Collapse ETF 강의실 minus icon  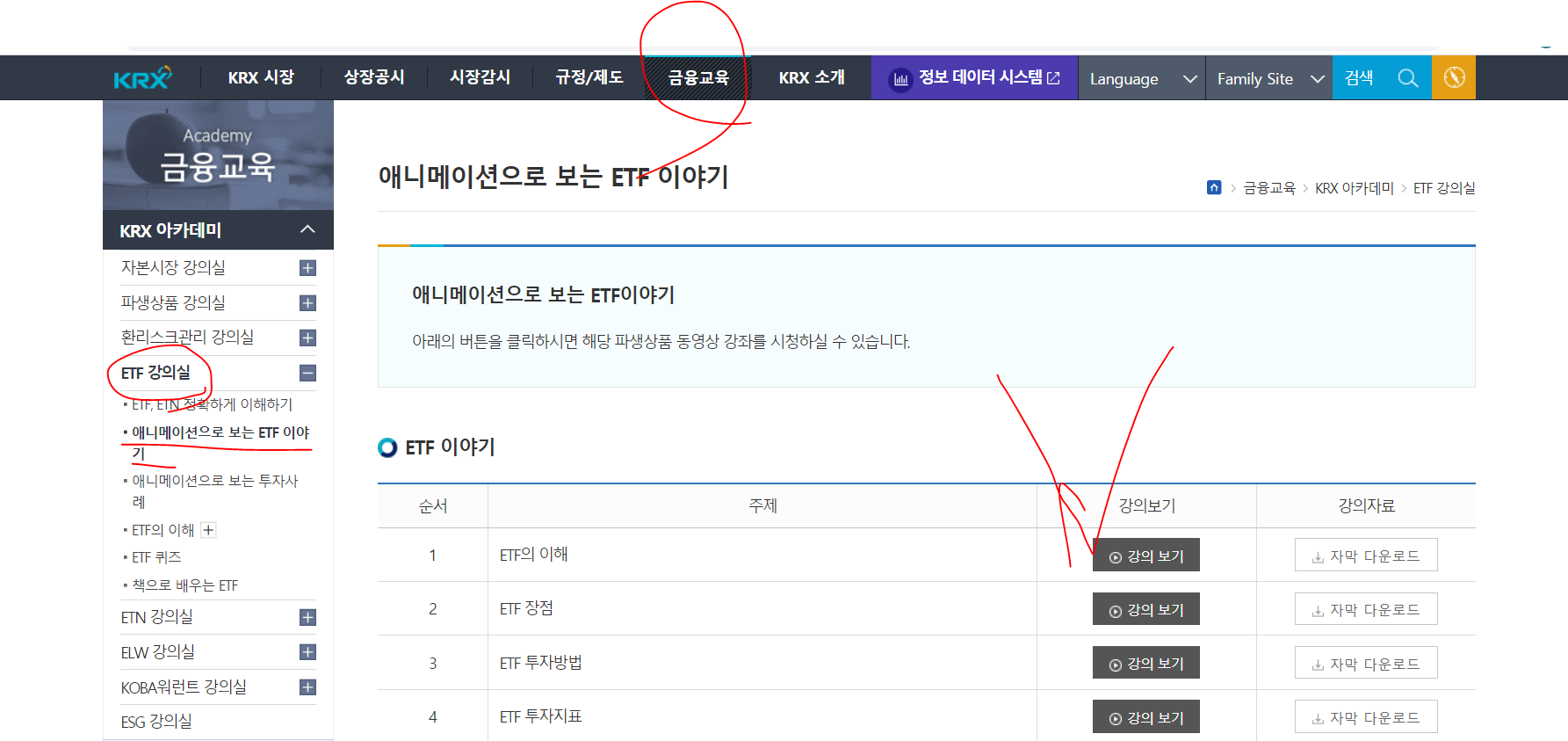(307, 373)
